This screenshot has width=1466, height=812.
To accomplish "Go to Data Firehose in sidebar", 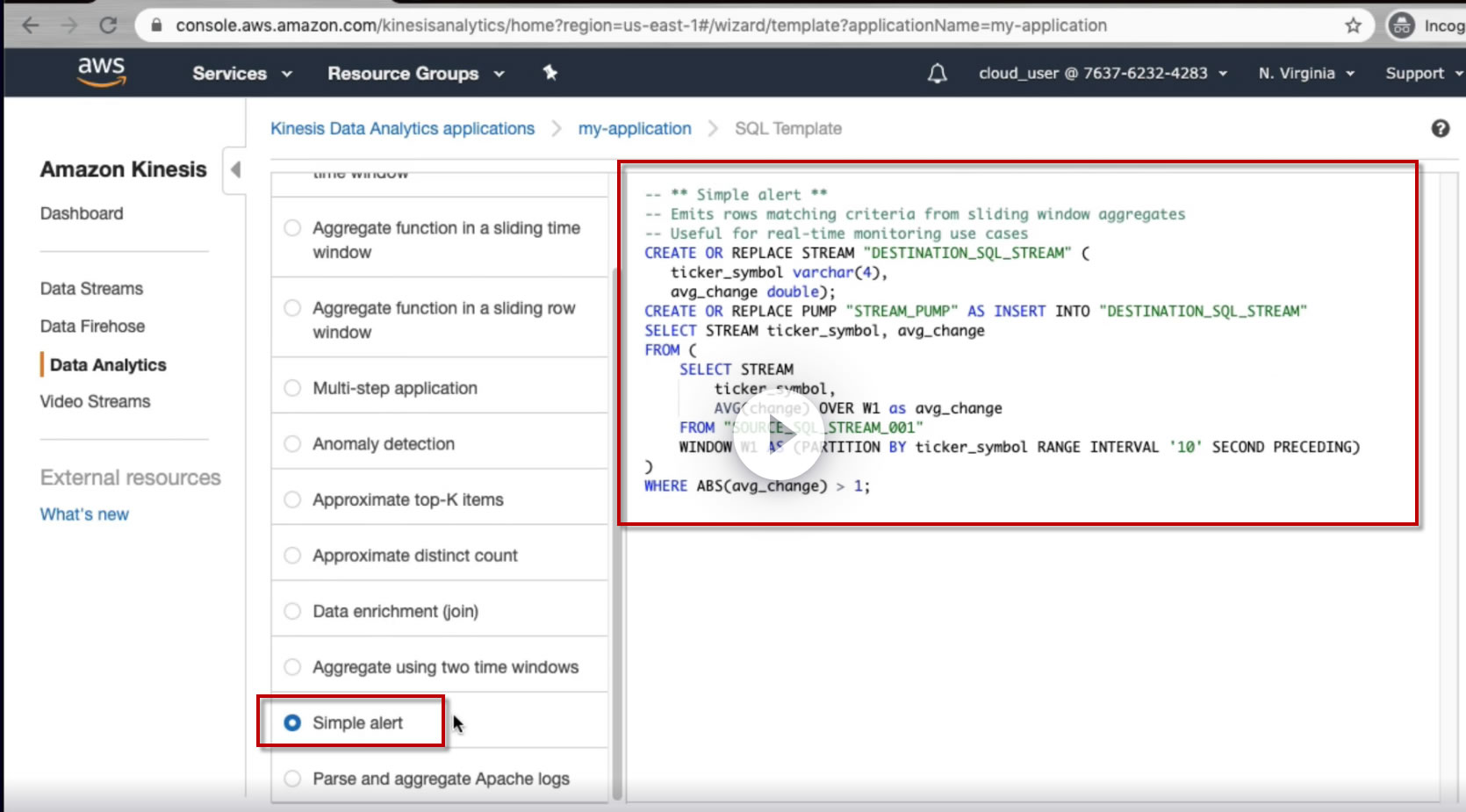I will point(92,327).
